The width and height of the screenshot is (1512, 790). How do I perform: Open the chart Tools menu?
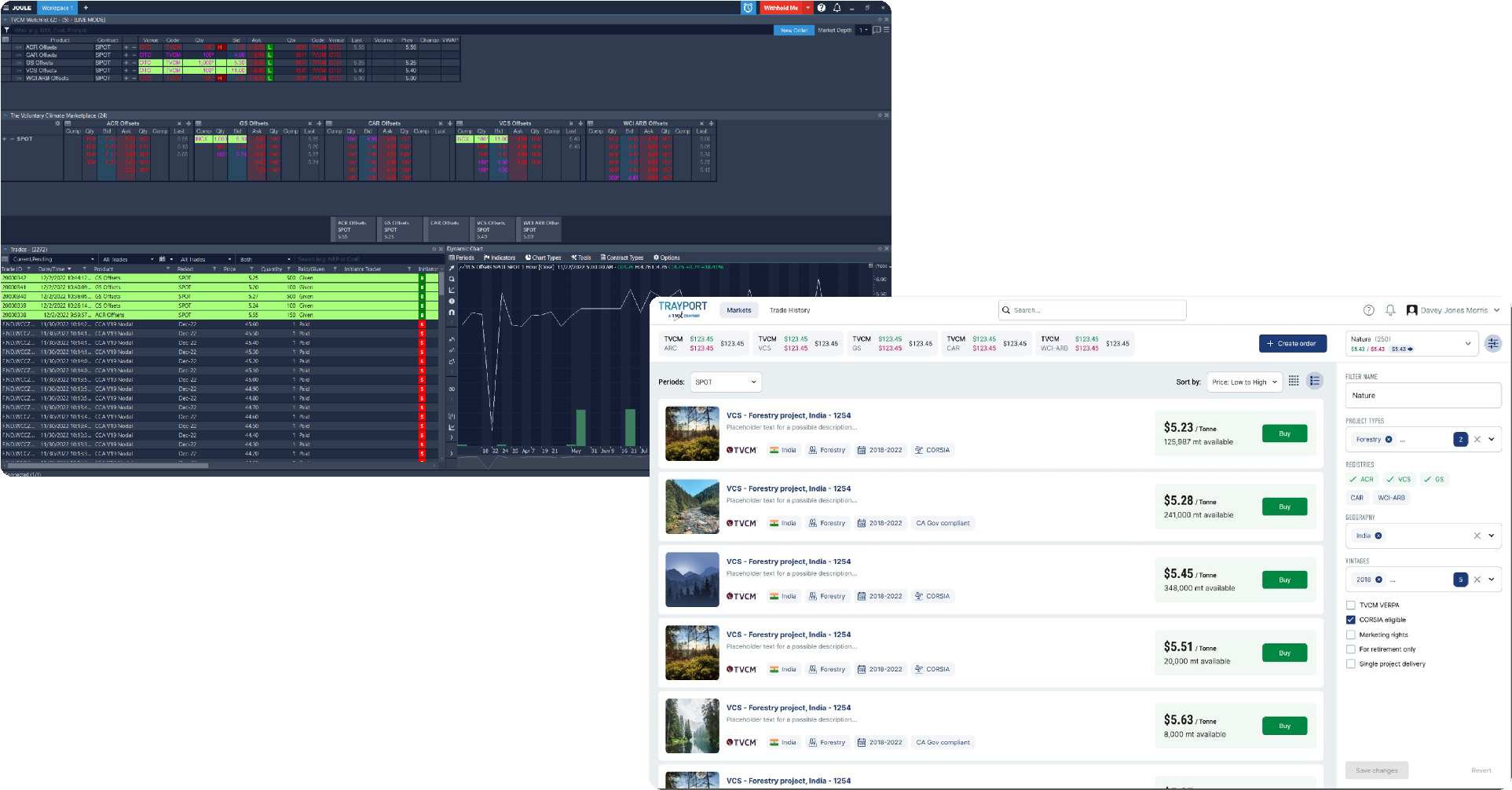point(581,258)
